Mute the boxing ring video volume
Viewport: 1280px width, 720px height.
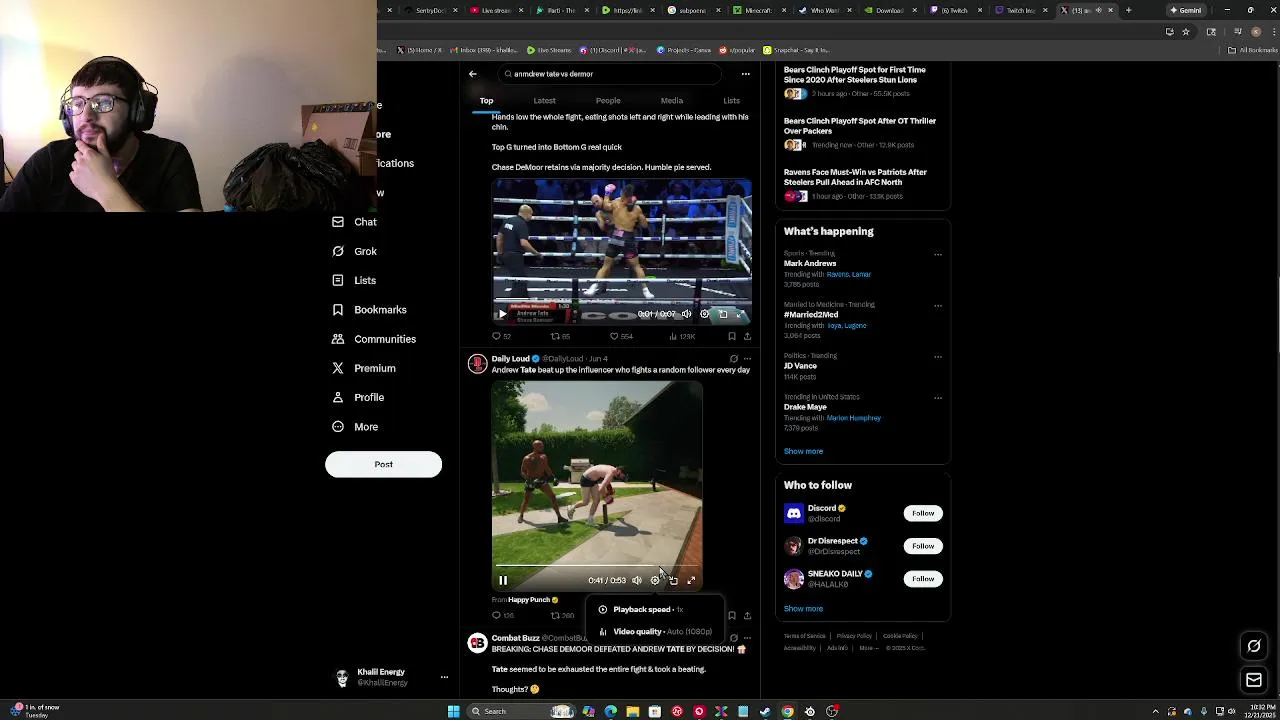tap(686, 314)
